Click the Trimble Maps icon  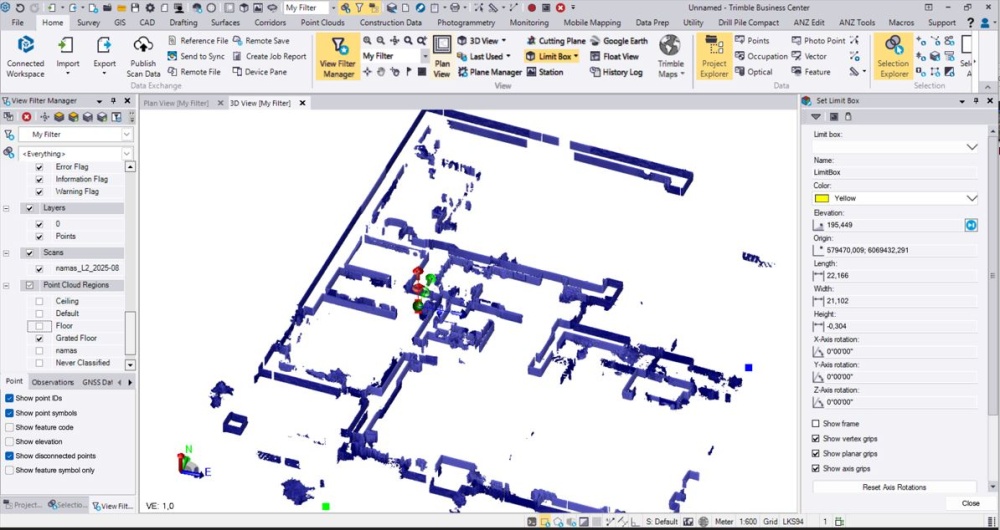pos(669,57)
